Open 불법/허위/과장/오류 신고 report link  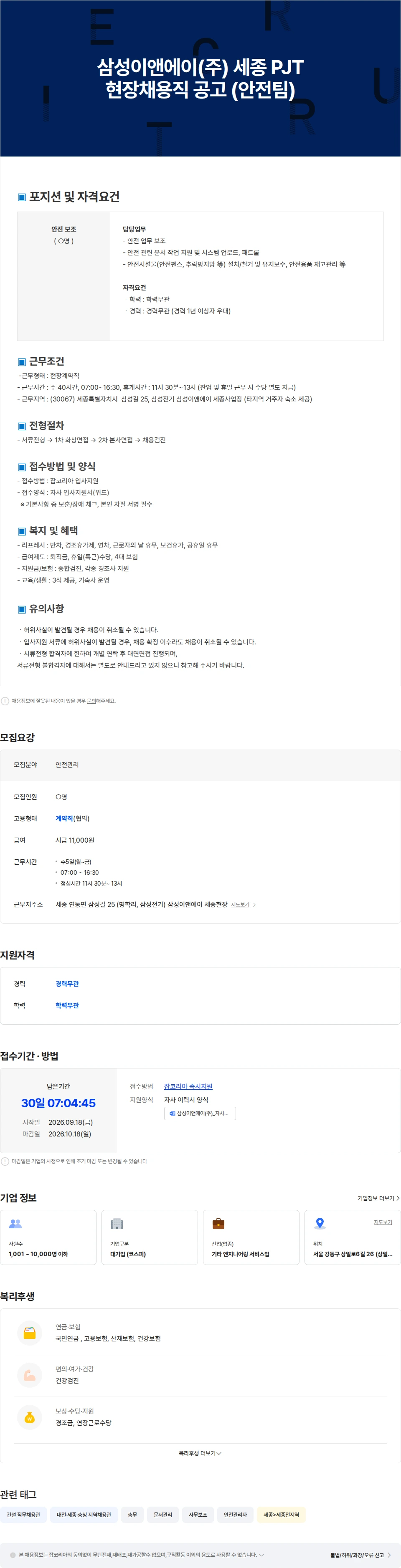360,1555
